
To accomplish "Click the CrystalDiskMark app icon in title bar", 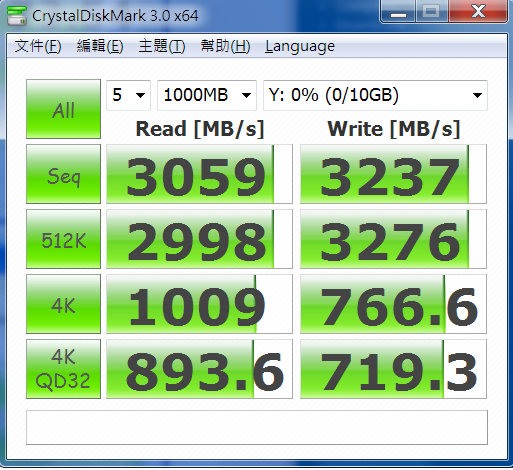I will tap(17, 15).
